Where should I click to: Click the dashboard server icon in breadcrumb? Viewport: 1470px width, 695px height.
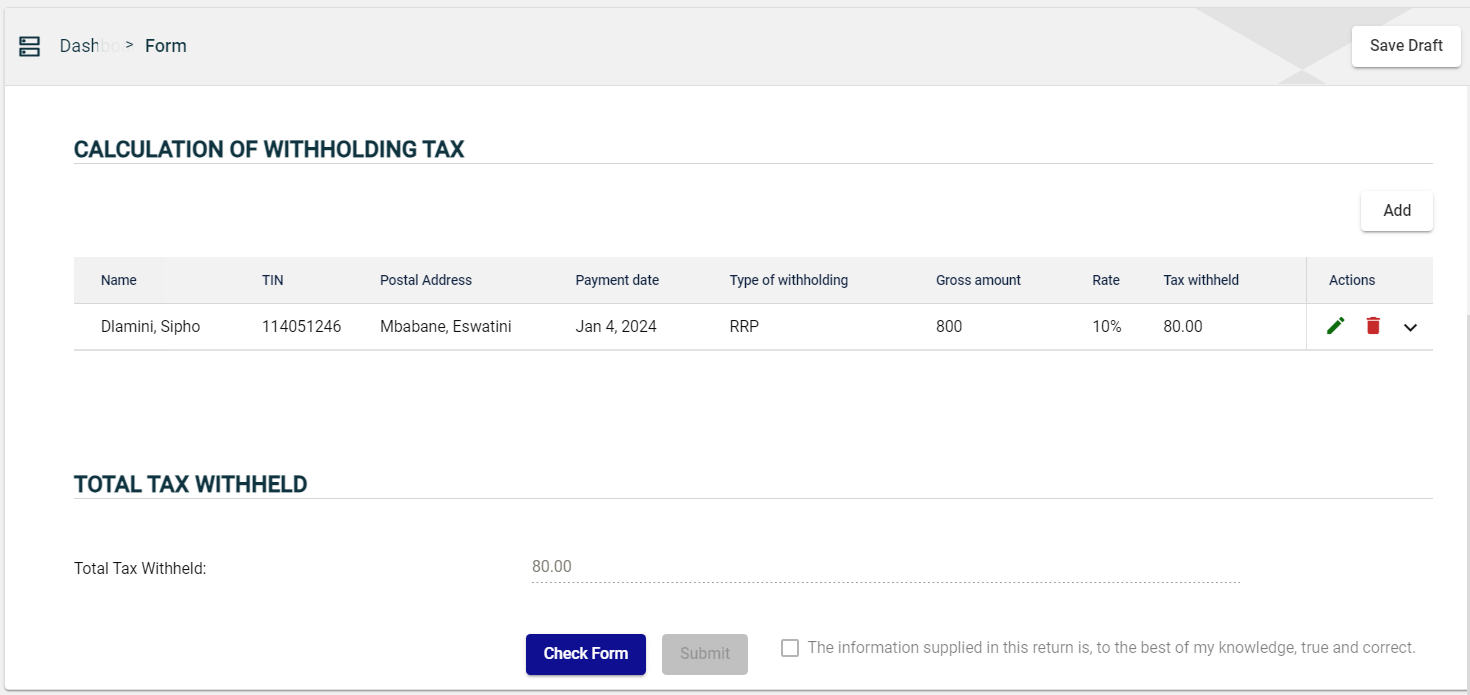(29, 46)
